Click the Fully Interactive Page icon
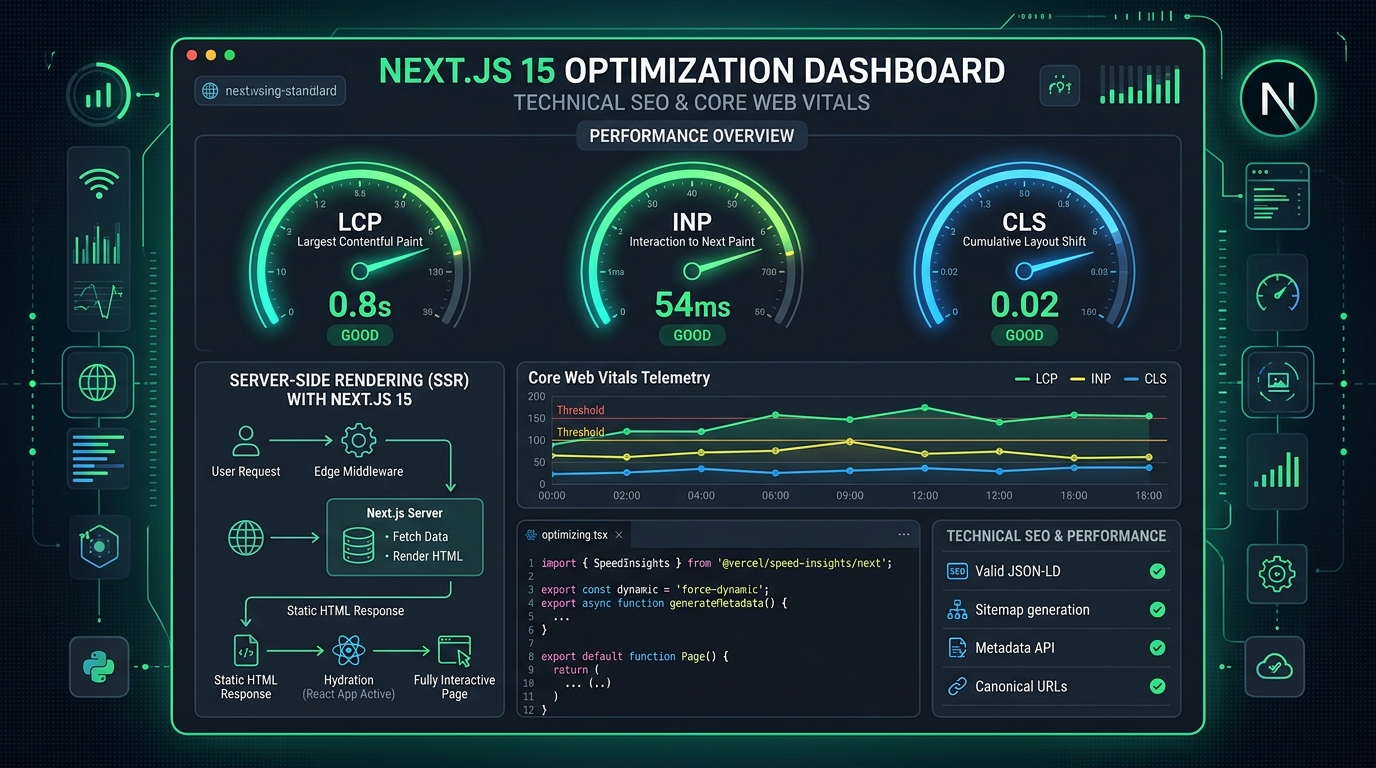The height and width of the screenshot is (768, 1376). click(x=454, y=651)
